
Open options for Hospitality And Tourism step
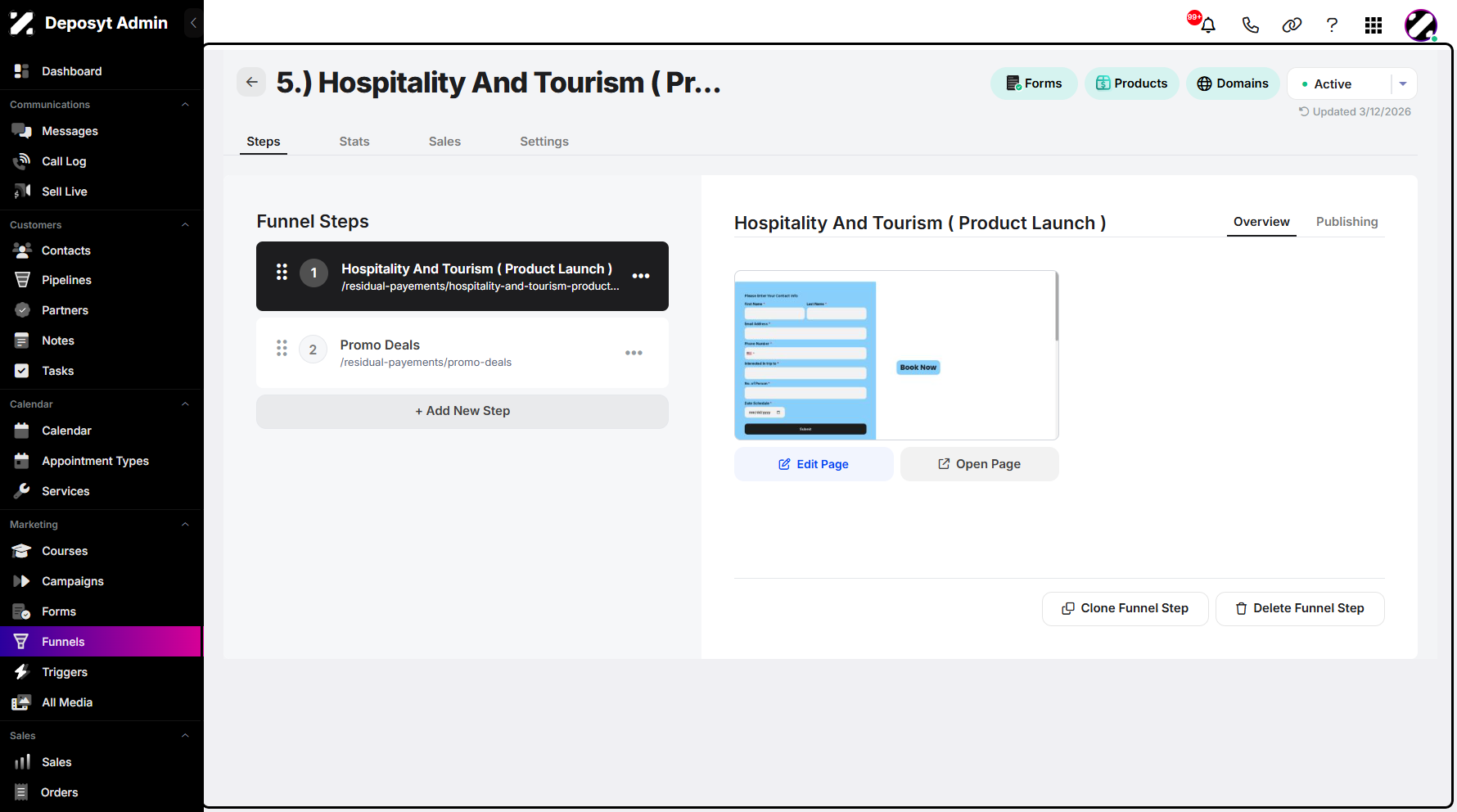tap(641, 276)
